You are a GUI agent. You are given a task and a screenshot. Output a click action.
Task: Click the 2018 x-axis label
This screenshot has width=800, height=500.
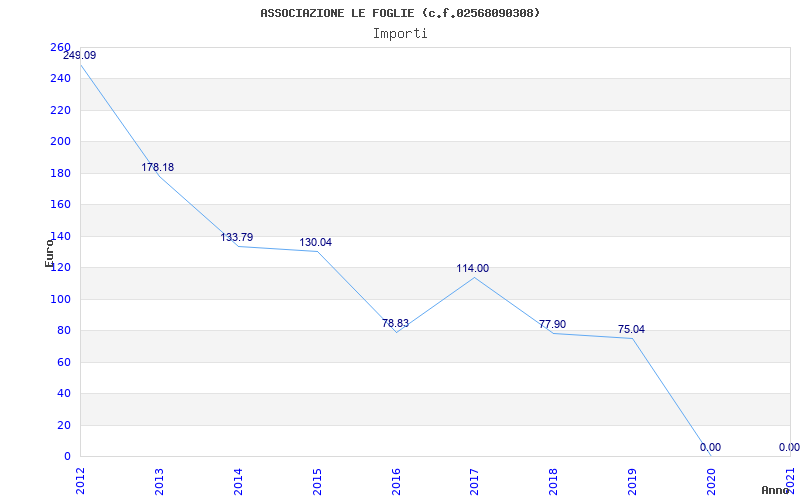click(x=554, y=480)
